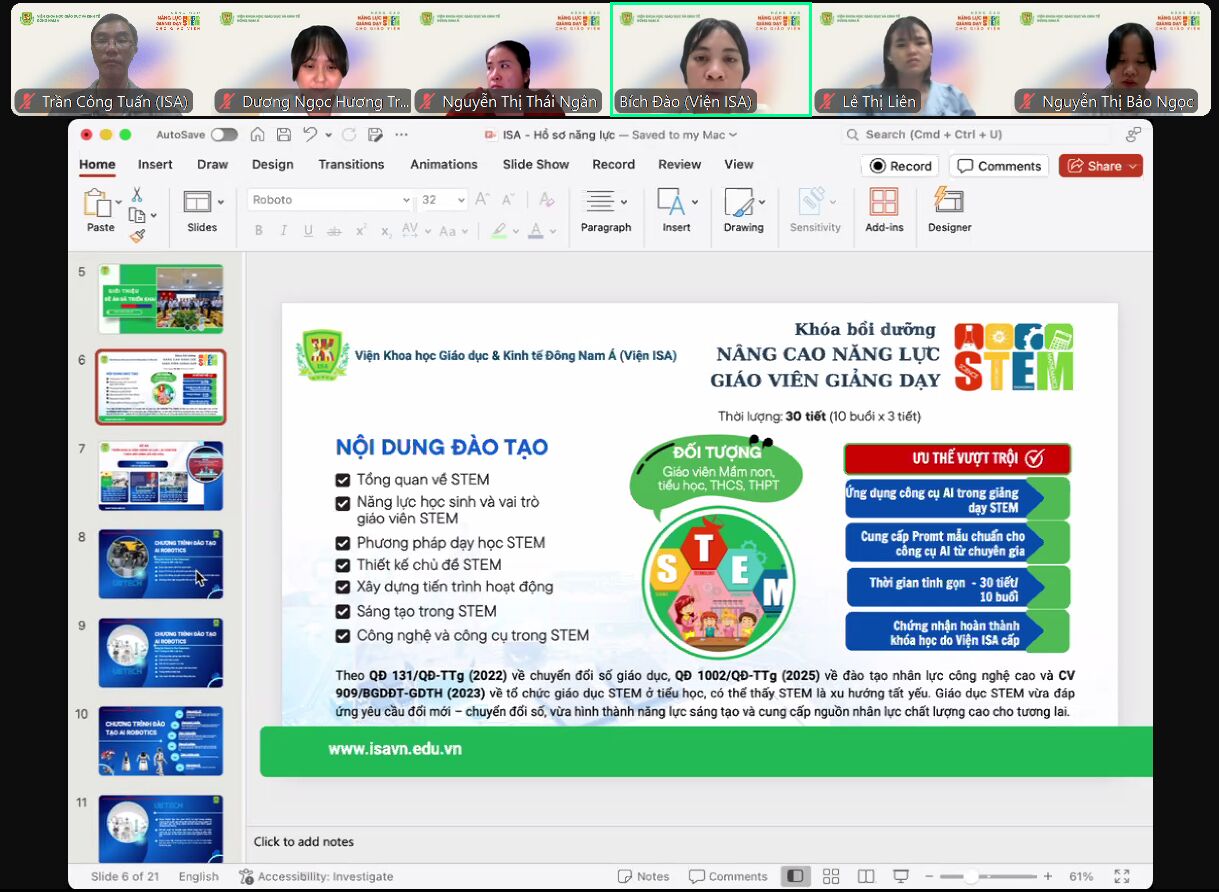This screenshot has height=892, width=1219.
Task: Switch to Reading view
Action: pos(866,876)
